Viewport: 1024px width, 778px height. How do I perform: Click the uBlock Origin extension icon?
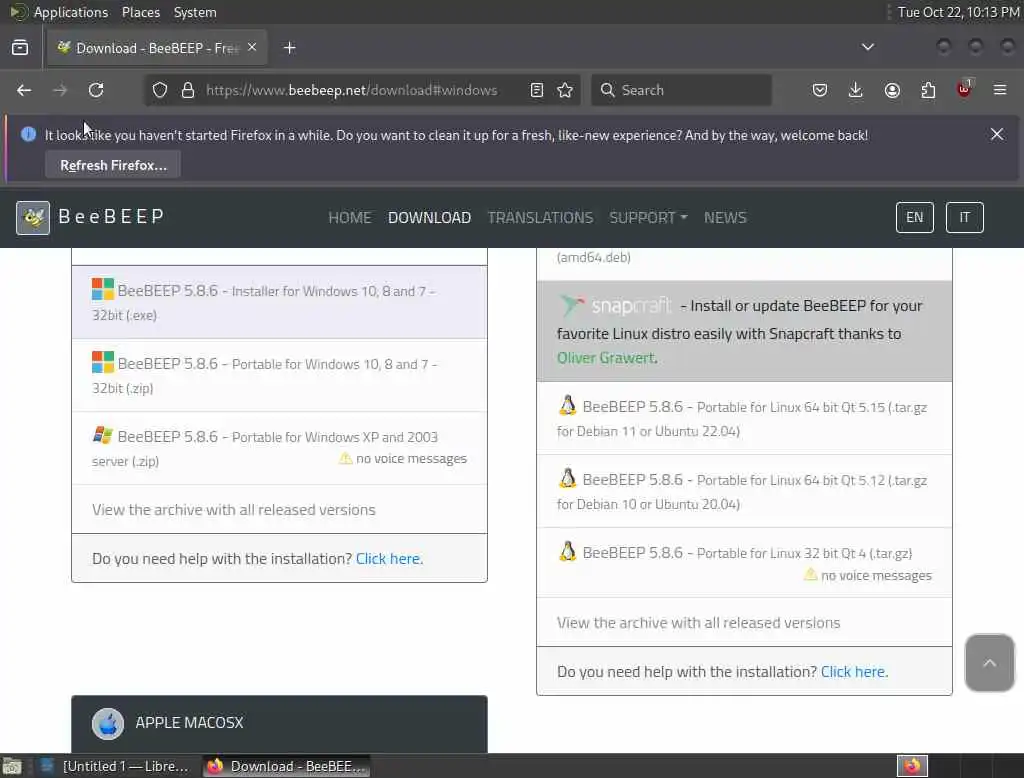965,89
